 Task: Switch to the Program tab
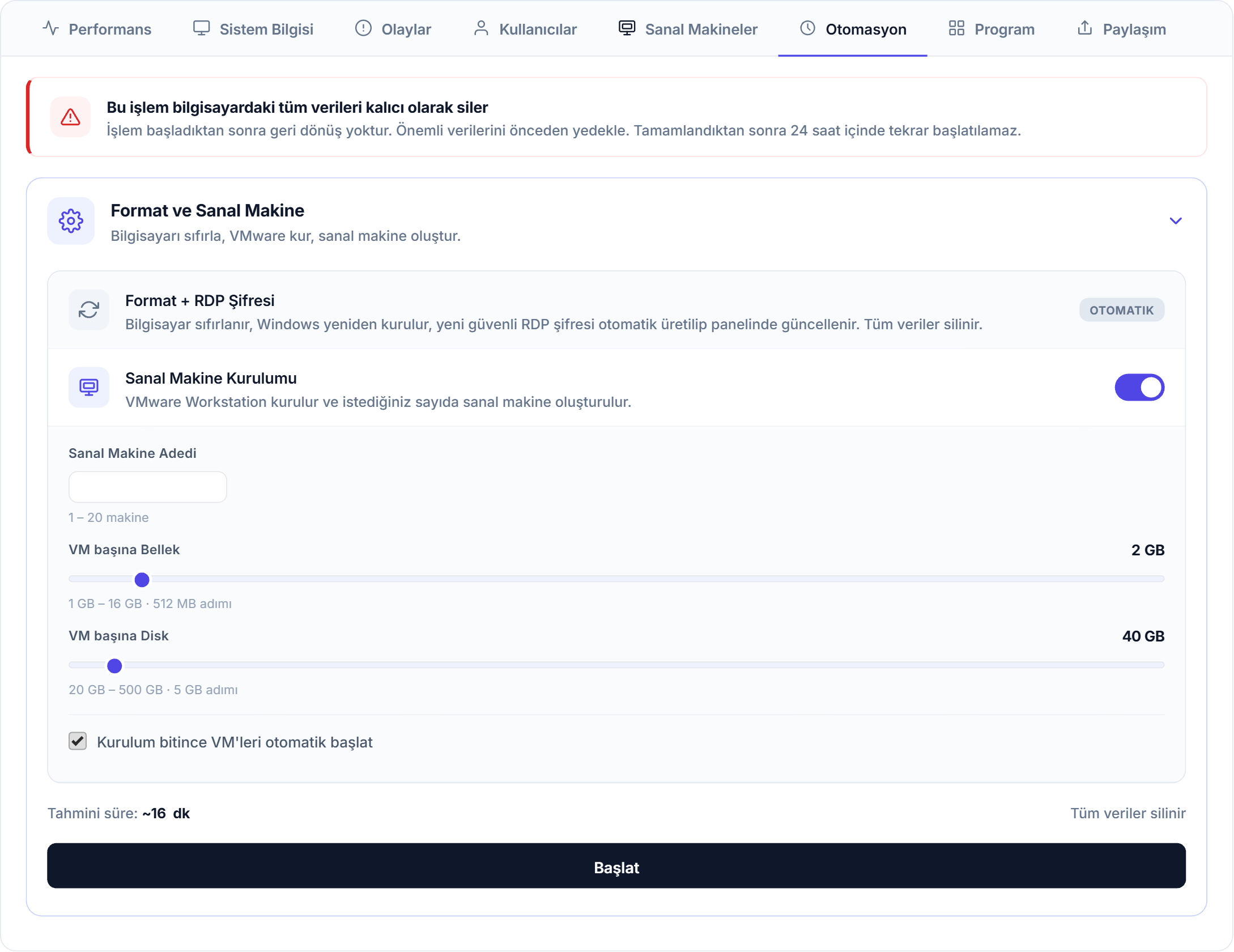click(992, 29)
